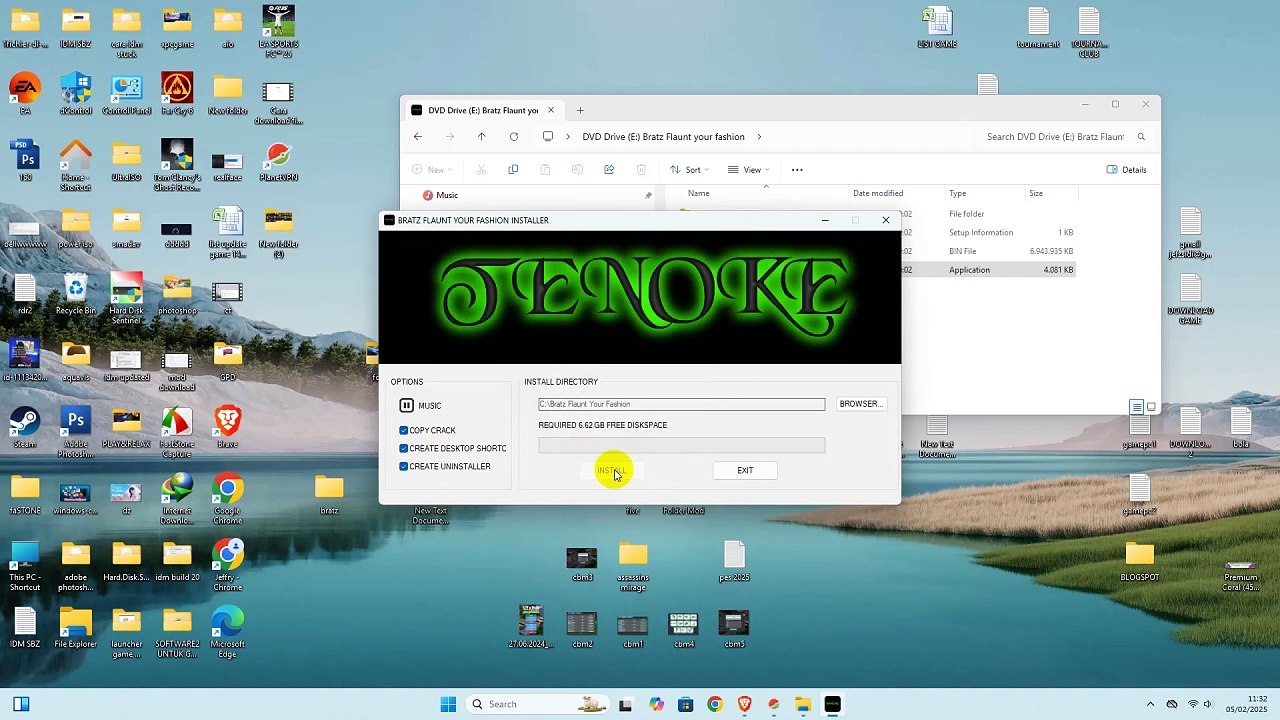Open Chrome from the taskbar

pos(714,704)
